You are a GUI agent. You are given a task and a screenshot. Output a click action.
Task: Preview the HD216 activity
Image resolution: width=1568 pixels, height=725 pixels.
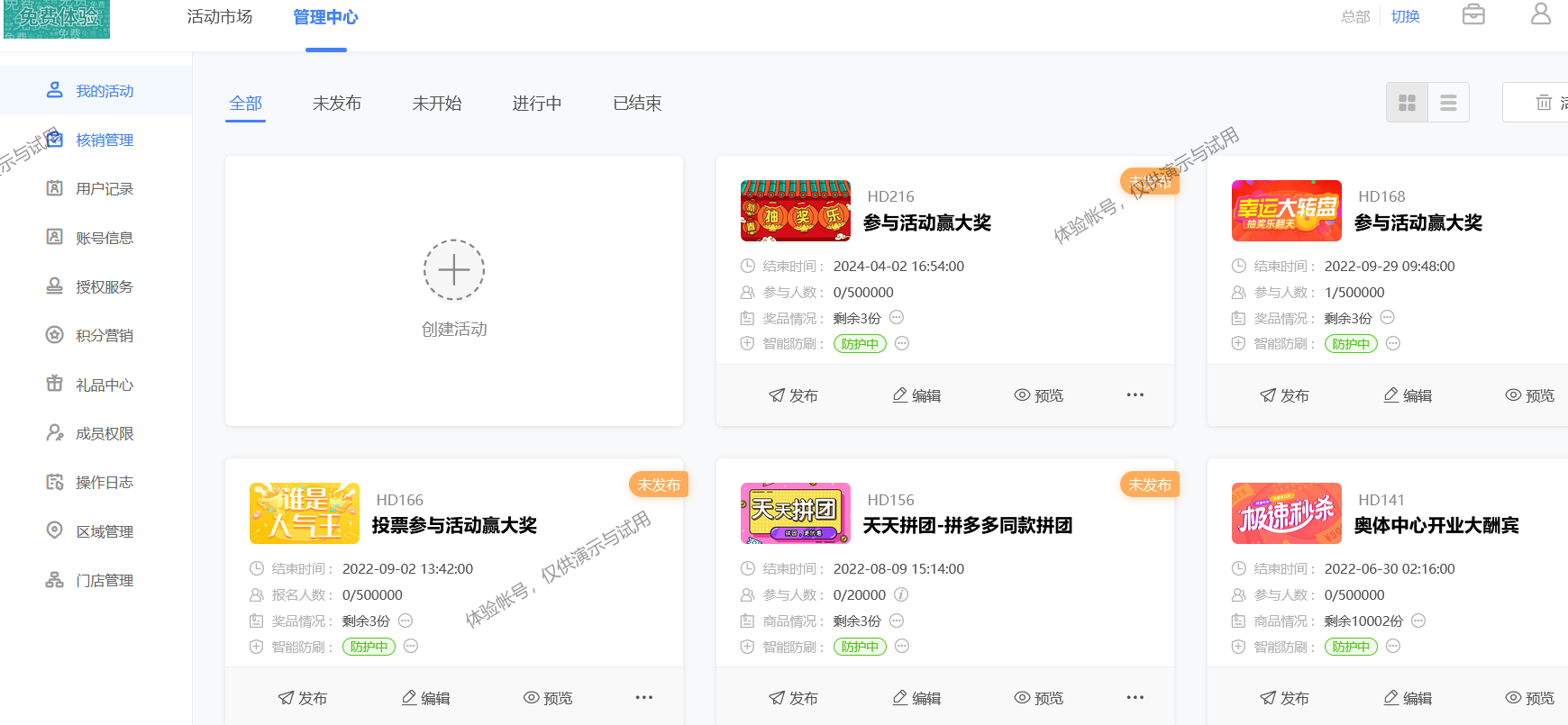pyautogui.click(x=1039, y=395)
